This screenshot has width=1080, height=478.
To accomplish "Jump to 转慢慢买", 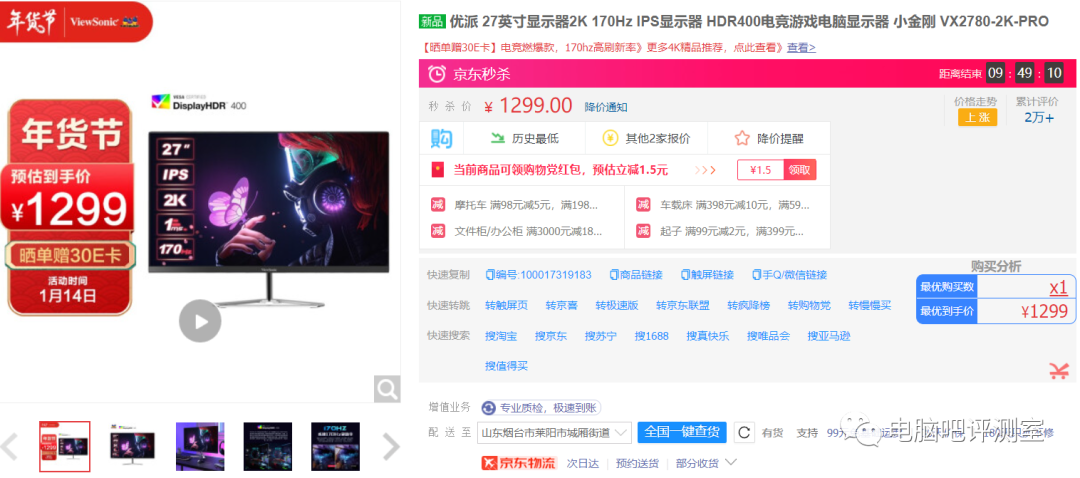I will tap(870, 306).
